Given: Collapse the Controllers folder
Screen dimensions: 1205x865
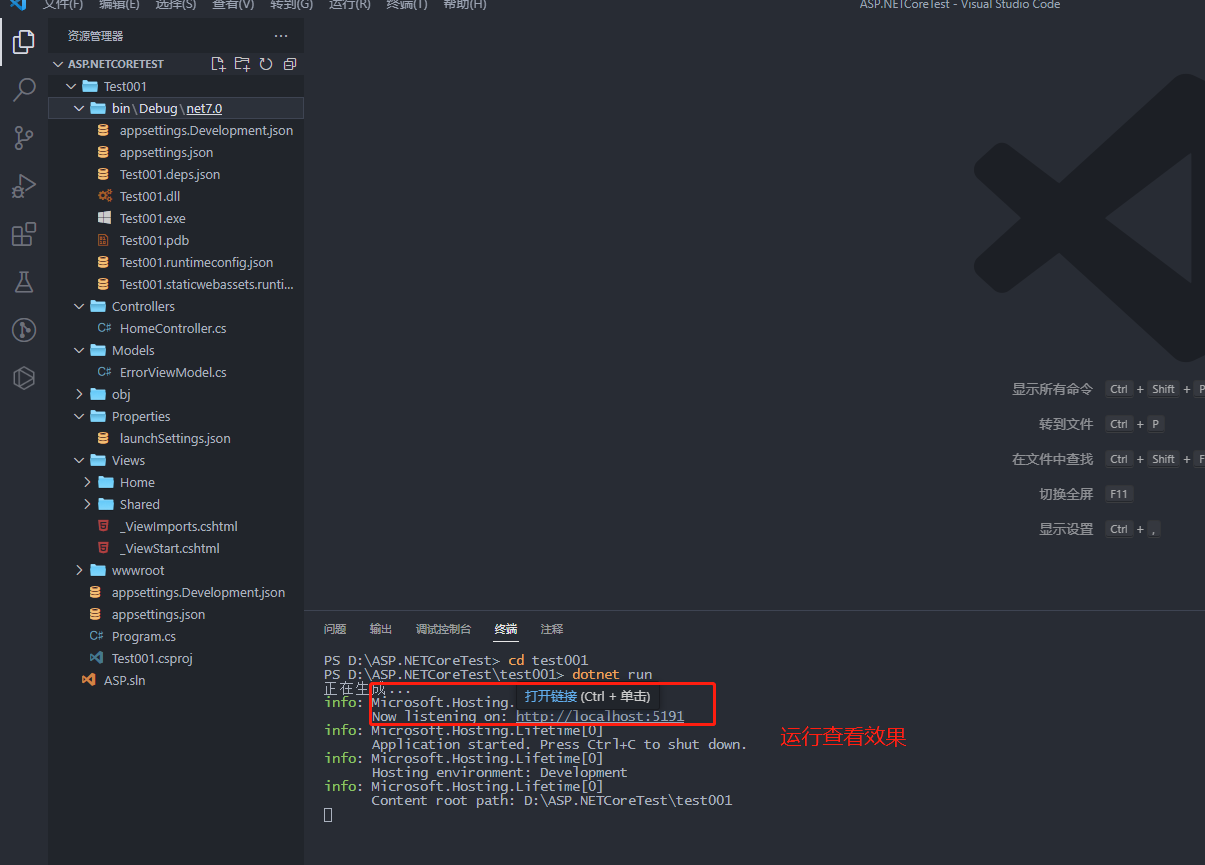Looking at the screenshot, I should (x=79, y=306).
